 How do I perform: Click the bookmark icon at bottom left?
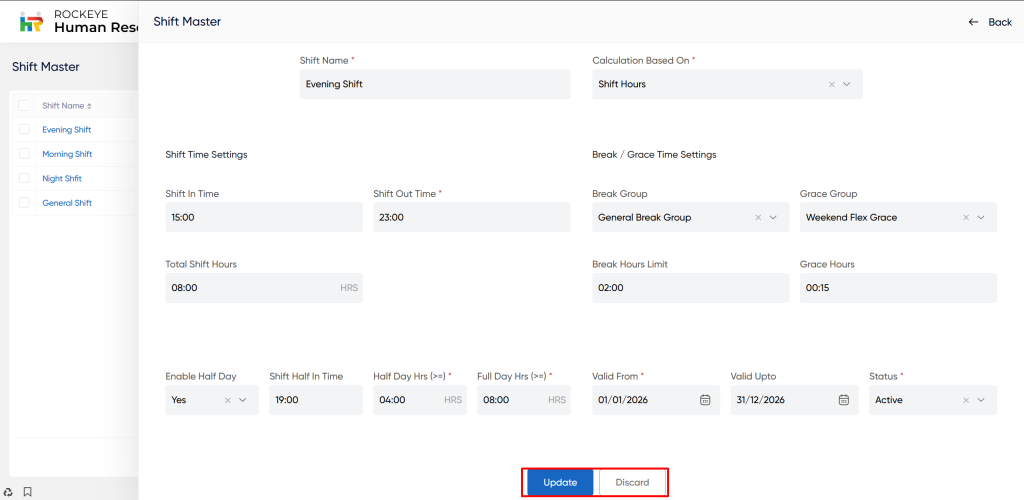tap(28, 491)
